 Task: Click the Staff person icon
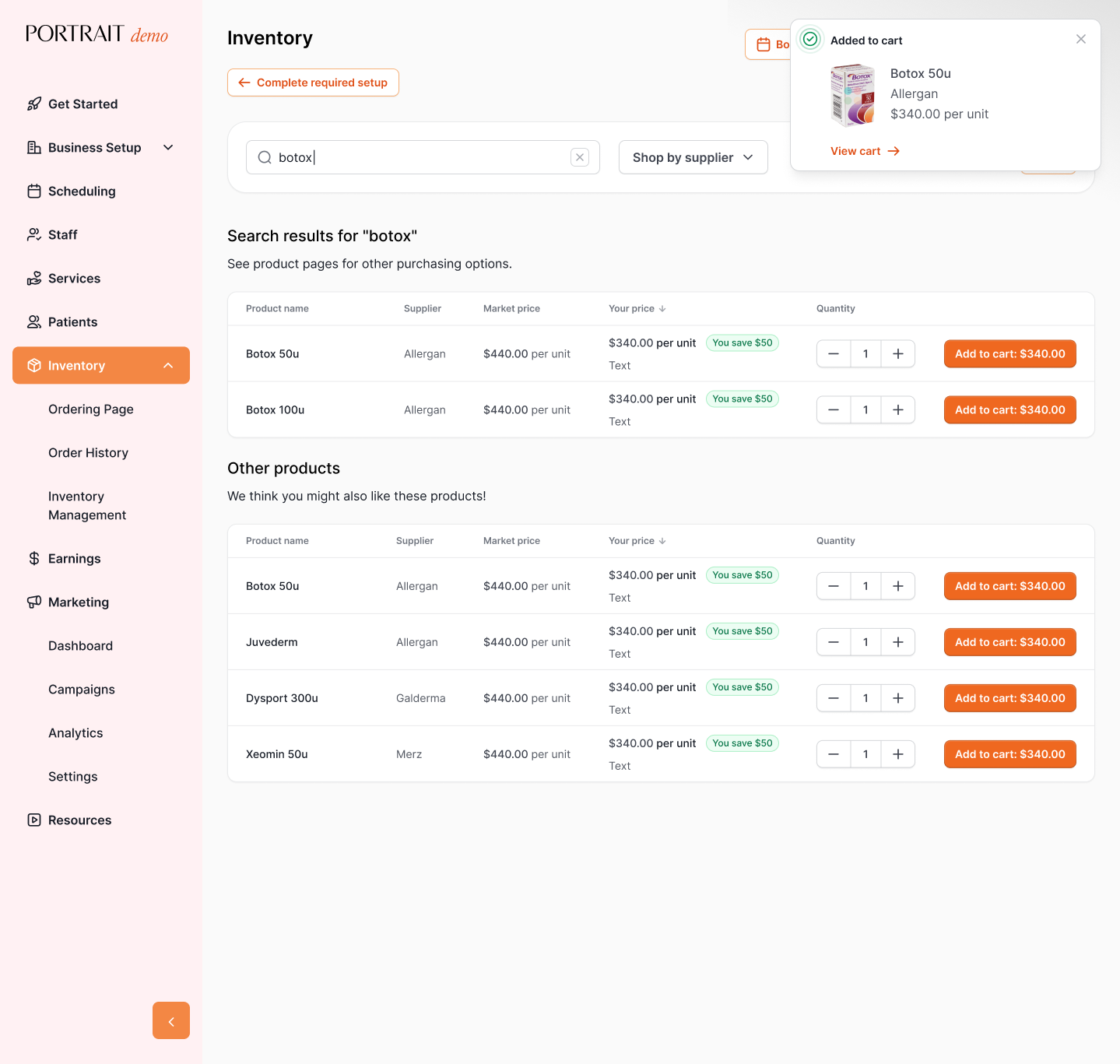[x=34, y=234]
